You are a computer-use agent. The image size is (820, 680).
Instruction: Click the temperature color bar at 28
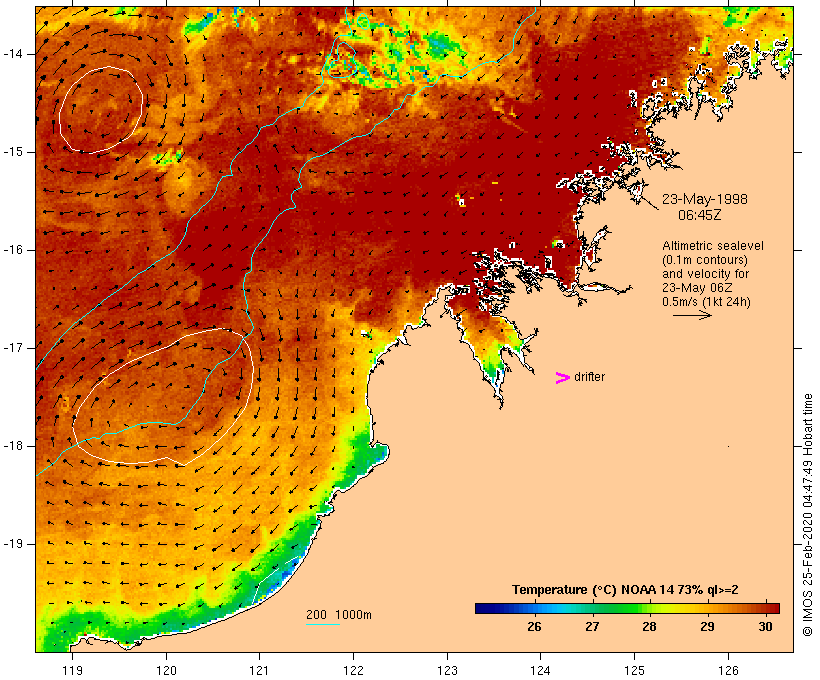point(650,608)
